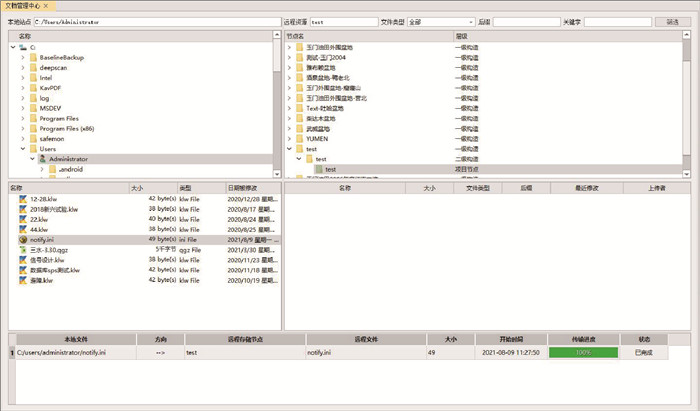Click the 筛选 filter button
Image resolution: width=700 pixels, height=411 pixels.
pyautogui.click(x=672, y=21)
